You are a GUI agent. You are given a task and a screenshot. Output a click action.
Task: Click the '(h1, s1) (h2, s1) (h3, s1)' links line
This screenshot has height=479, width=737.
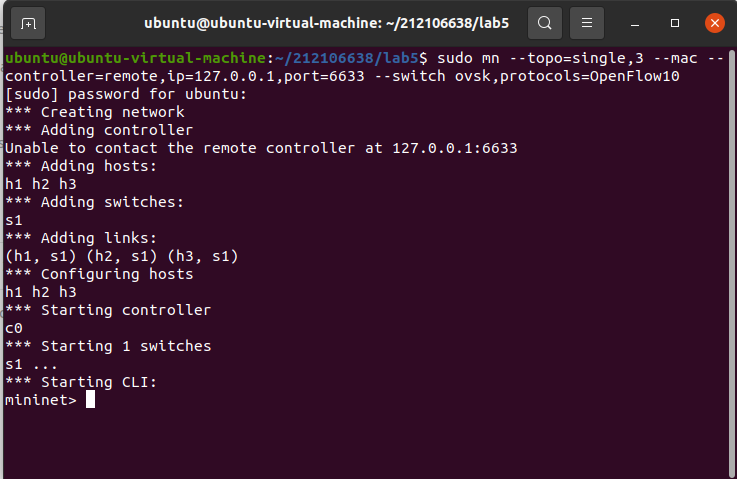[x=122, y=256]
